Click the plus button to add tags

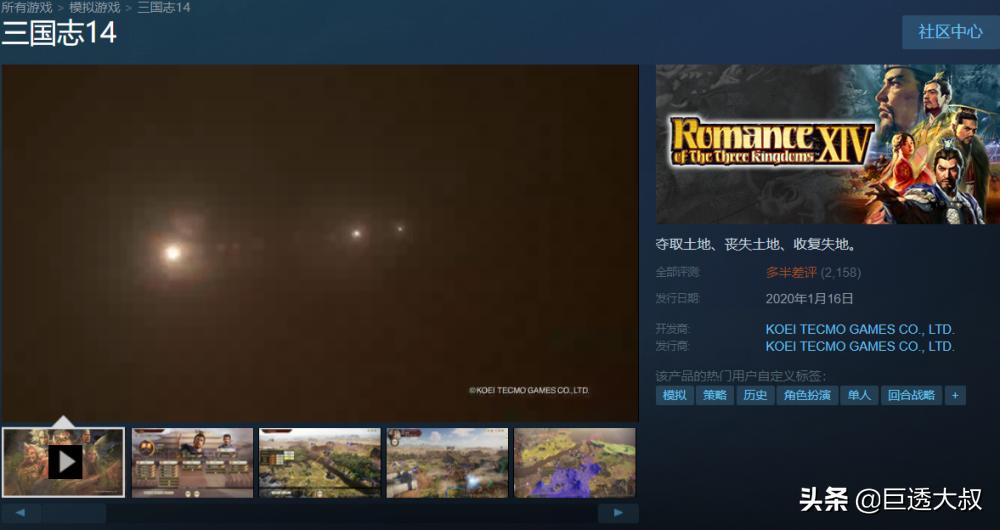point(955,395)
